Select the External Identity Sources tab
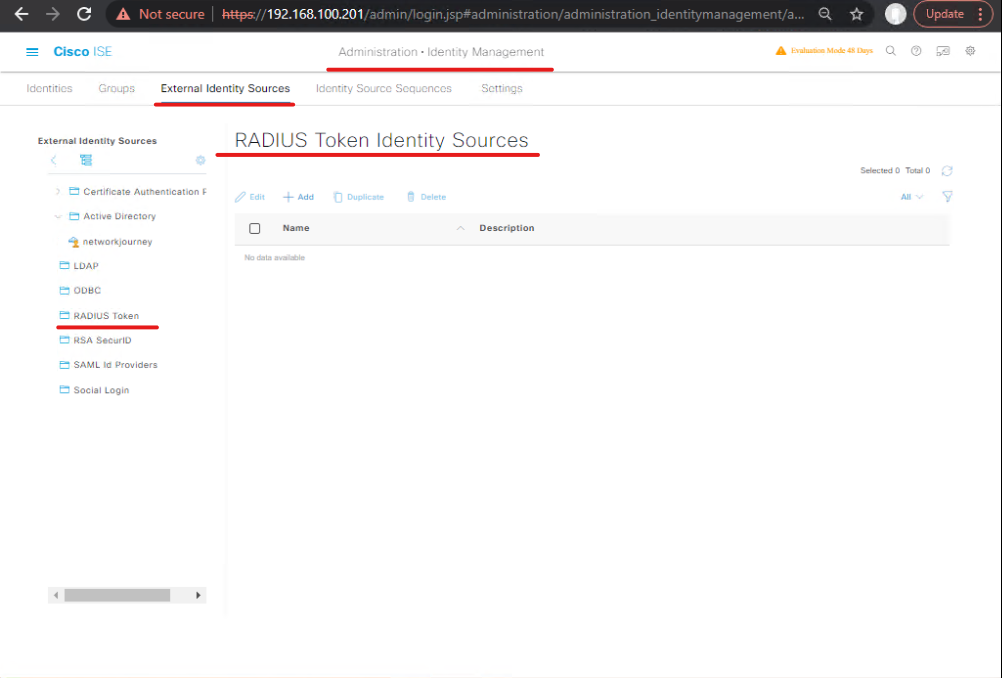 [225, 88]
